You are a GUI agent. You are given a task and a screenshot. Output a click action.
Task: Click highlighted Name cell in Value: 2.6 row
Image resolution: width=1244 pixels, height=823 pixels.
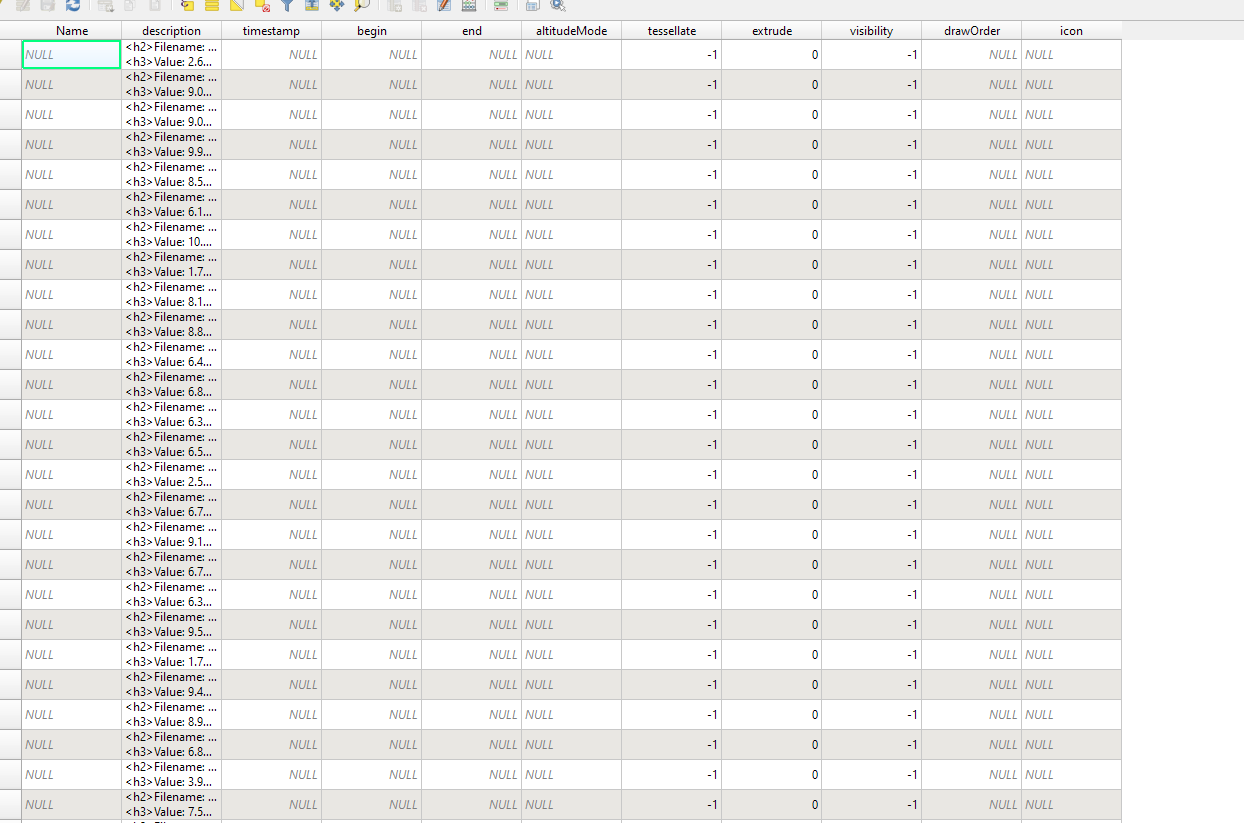72,54
